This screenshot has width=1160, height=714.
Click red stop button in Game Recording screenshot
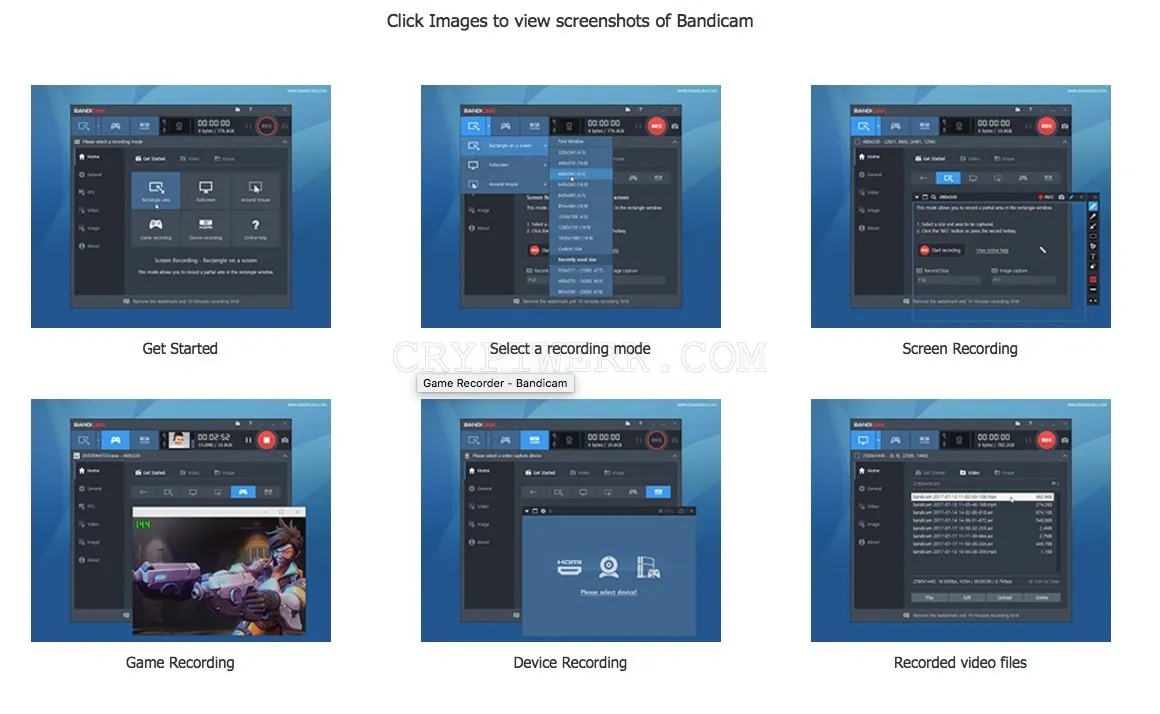[266, 440]
